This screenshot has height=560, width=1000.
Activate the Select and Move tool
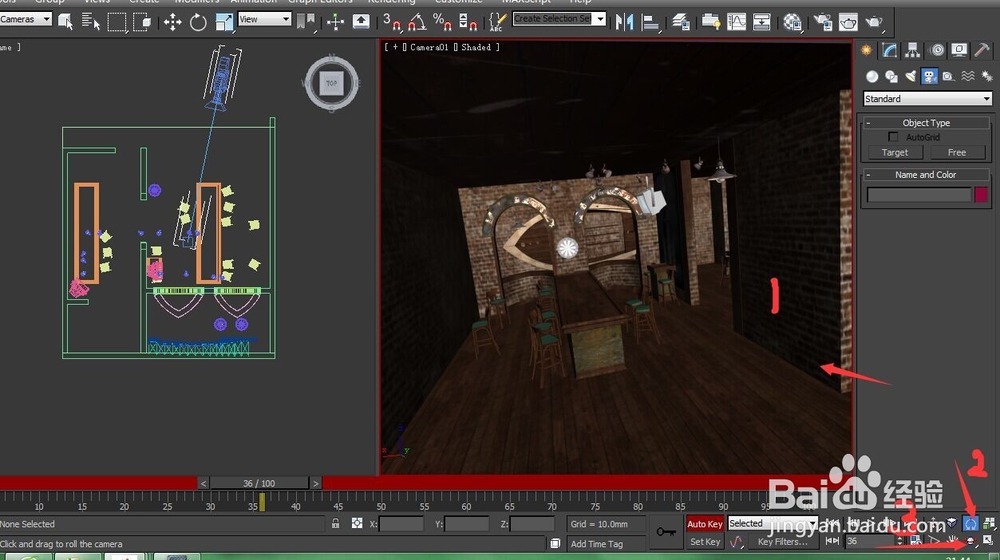tap(172, 22)
